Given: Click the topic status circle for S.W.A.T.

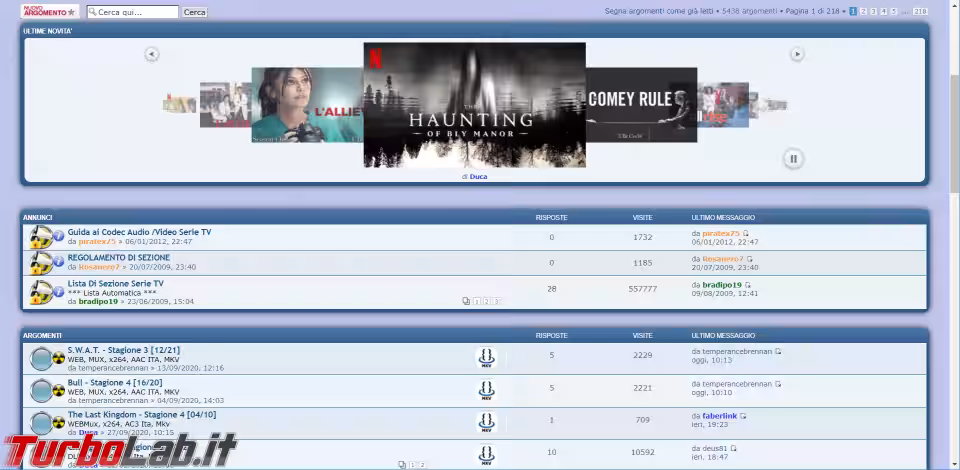Looking at the screenshot, I should [x=42, y=359].
